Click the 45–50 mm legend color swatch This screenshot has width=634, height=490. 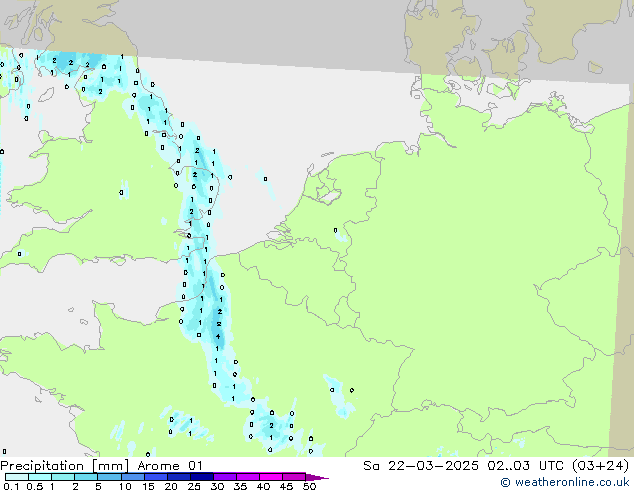pyautogui.click(x=294, y=477)
